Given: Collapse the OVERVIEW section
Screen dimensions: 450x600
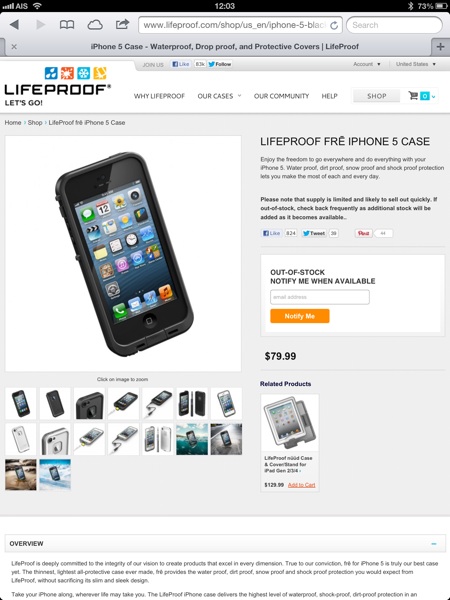Looking at the screenshot, I should coord(434,543).
